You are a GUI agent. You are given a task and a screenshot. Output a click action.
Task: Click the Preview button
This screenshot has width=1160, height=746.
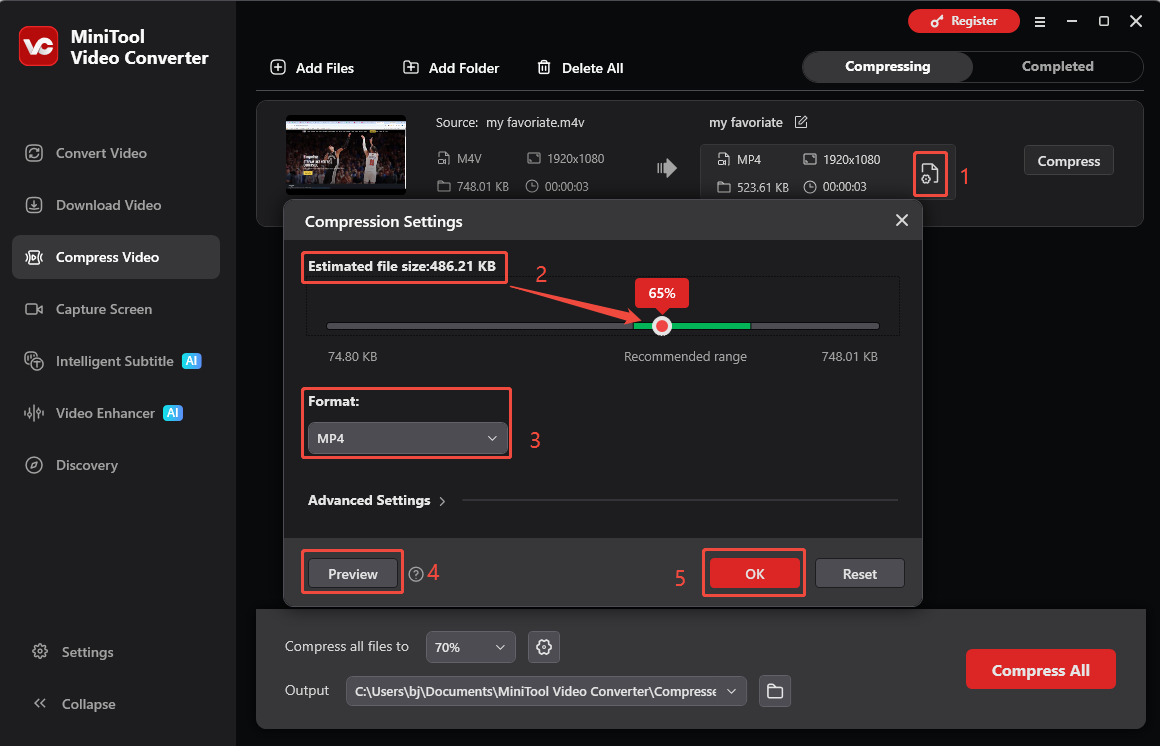click(x=353, y=574)
